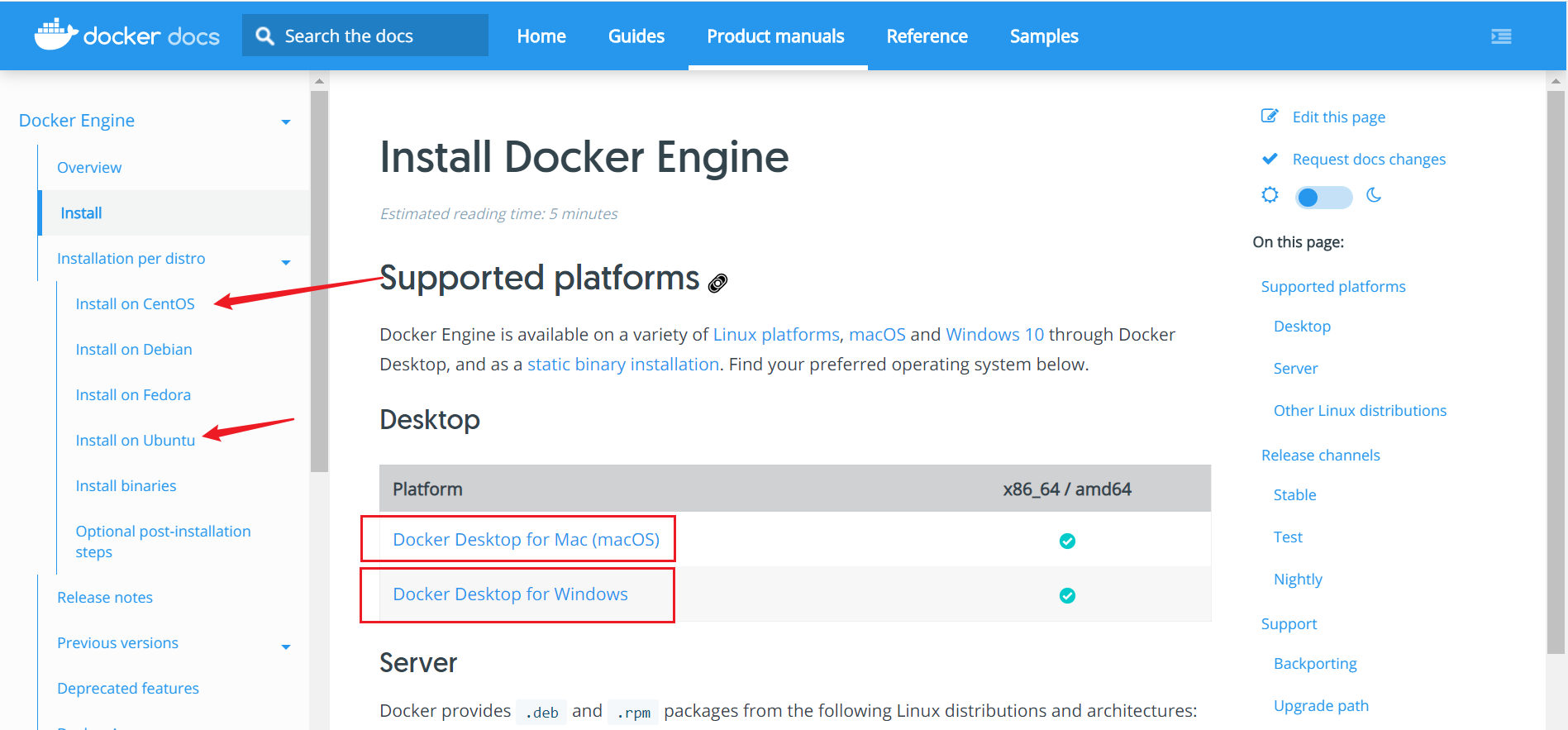
Task: Click the moon dark-mode icon
Action: click(x=1374, y=195)
